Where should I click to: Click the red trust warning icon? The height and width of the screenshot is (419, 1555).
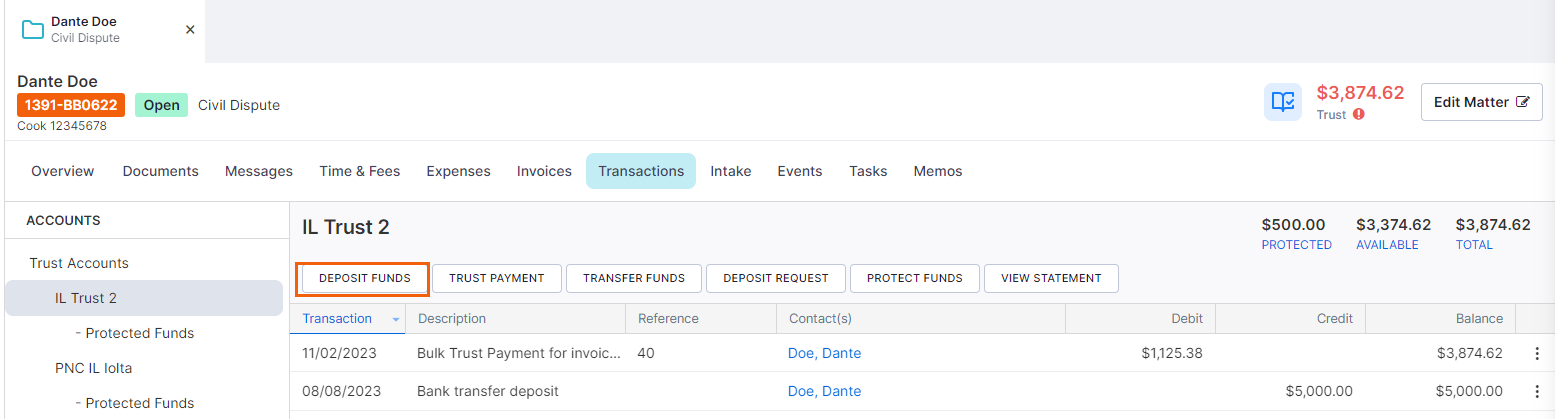click(x=1359, y=115)
